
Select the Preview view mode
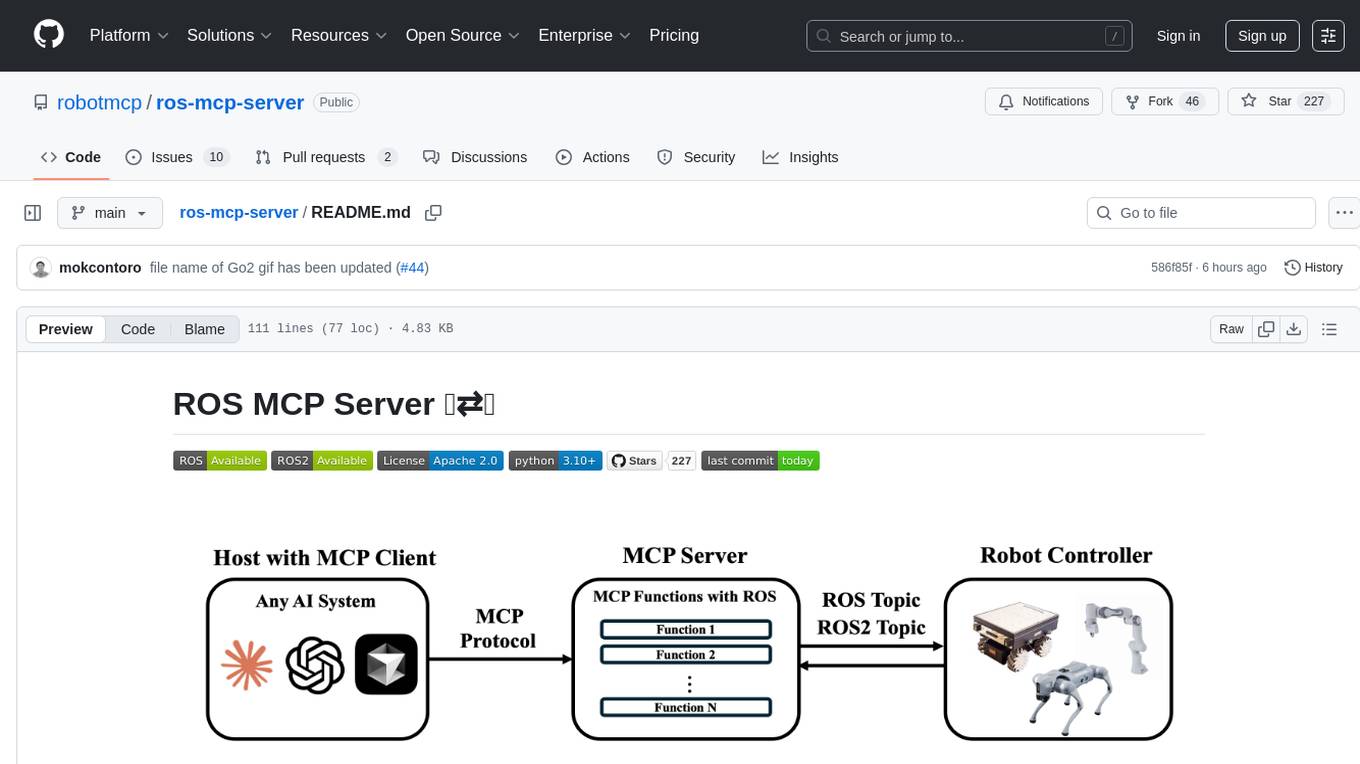pos(66,329)
